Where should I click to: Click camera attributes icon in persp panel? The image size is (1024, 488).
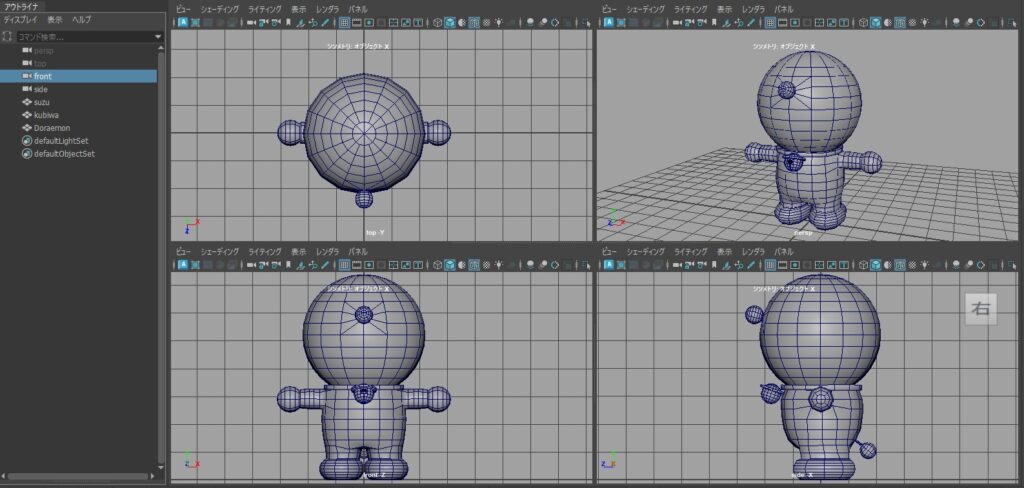703,22
